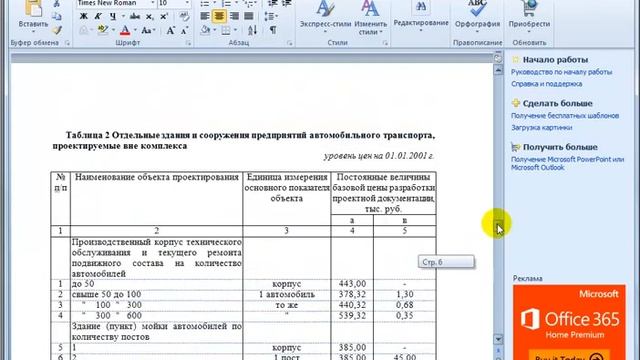
Task: Open the Загрузка картинки link
Action: pyautogui.click(x=542, y=127)
